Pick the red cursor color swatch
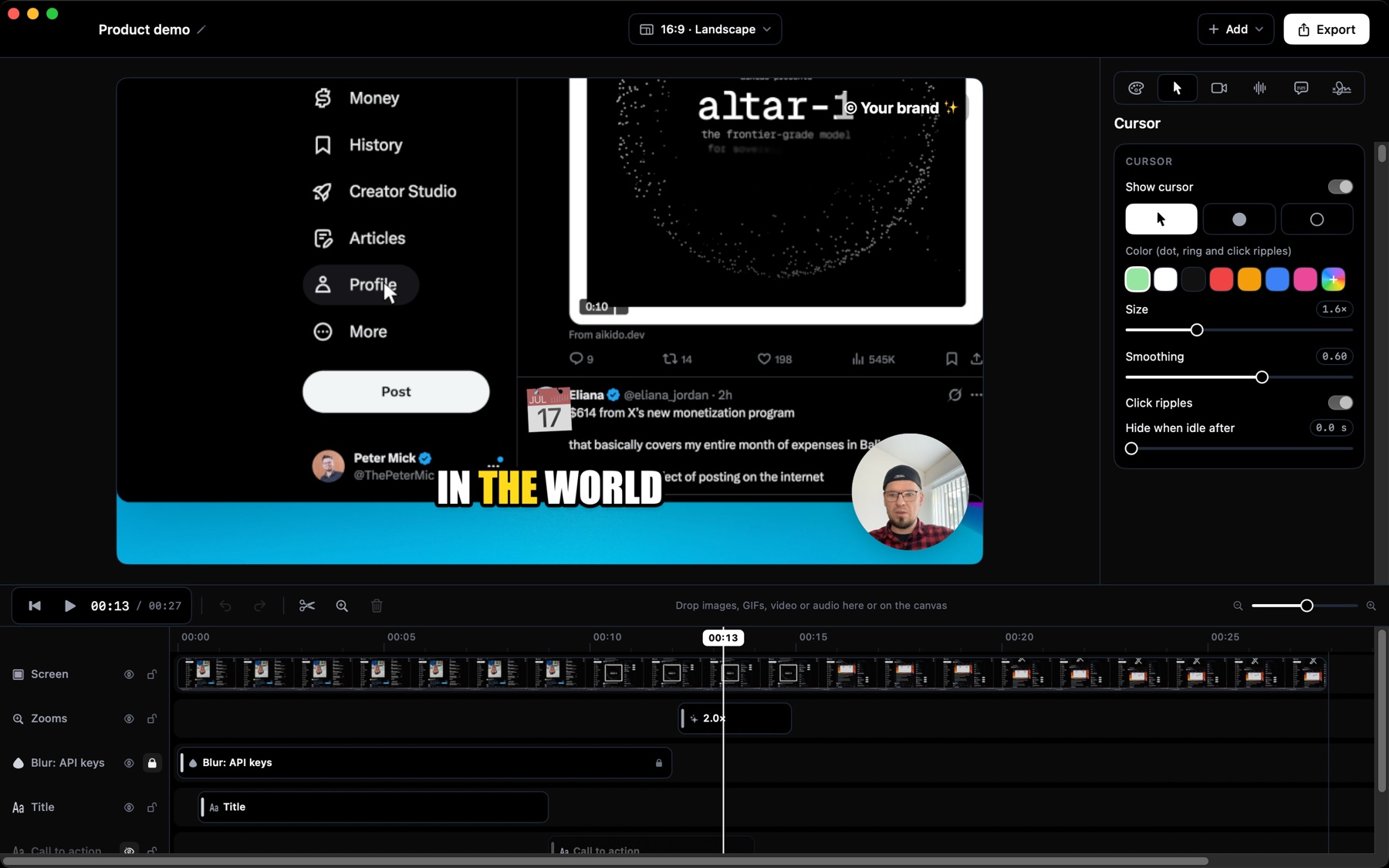Viewport: 1389px width, 868px height. 1222,279
